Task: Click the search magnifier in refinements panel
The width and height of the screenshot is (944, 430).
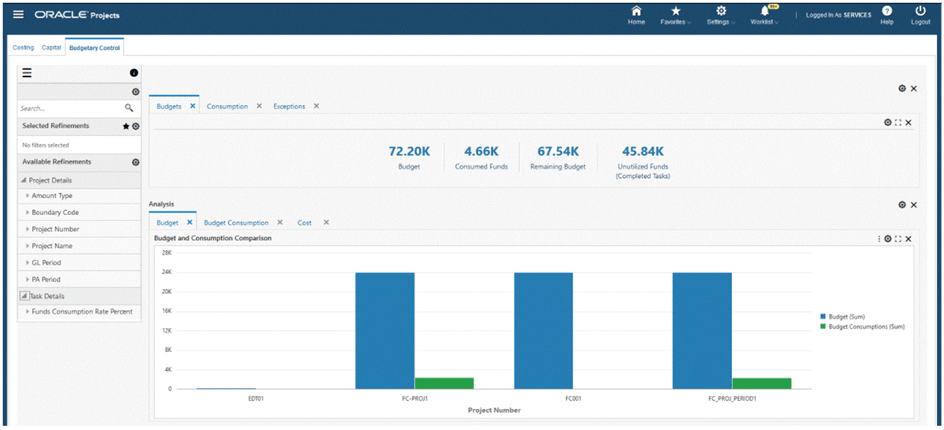Action: [129, 108]
